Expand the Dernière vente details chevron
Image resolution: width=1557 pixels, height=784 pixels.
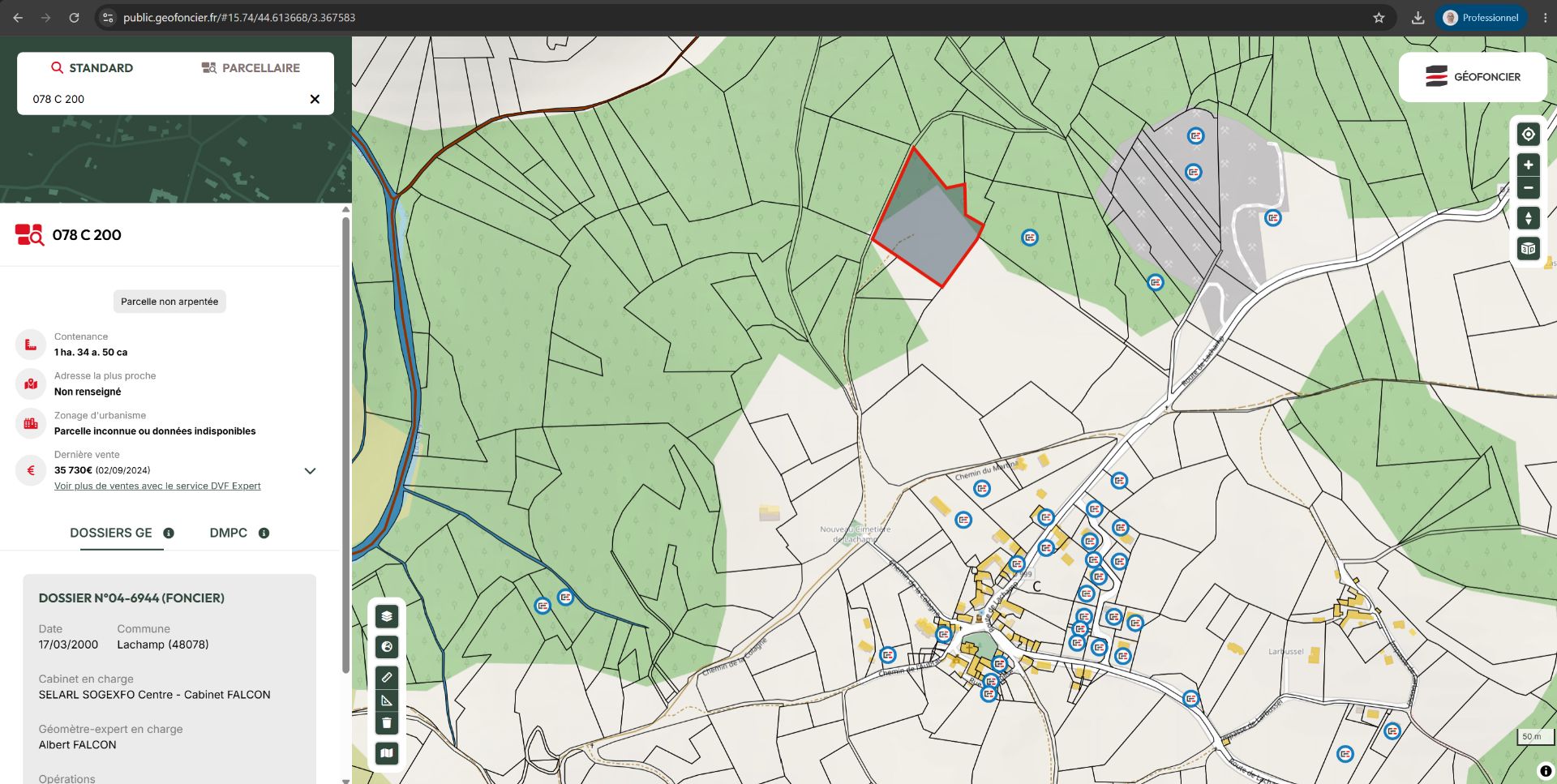pyautogui.click(x=310, y=470)
